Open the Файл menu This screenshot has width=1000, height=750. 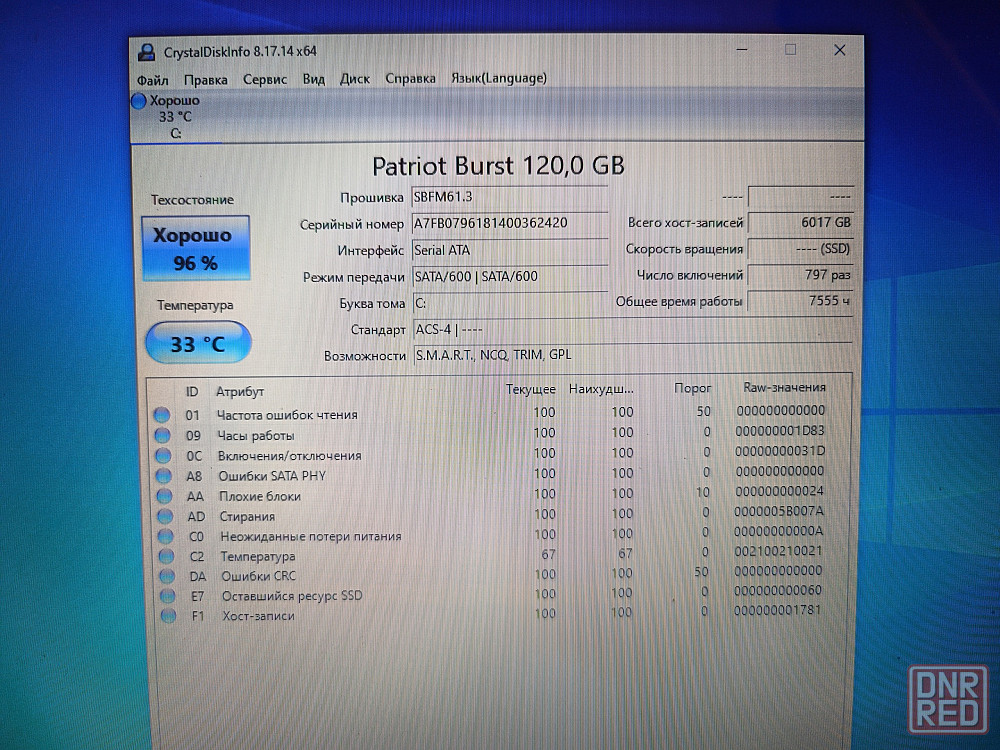(152, 79)
